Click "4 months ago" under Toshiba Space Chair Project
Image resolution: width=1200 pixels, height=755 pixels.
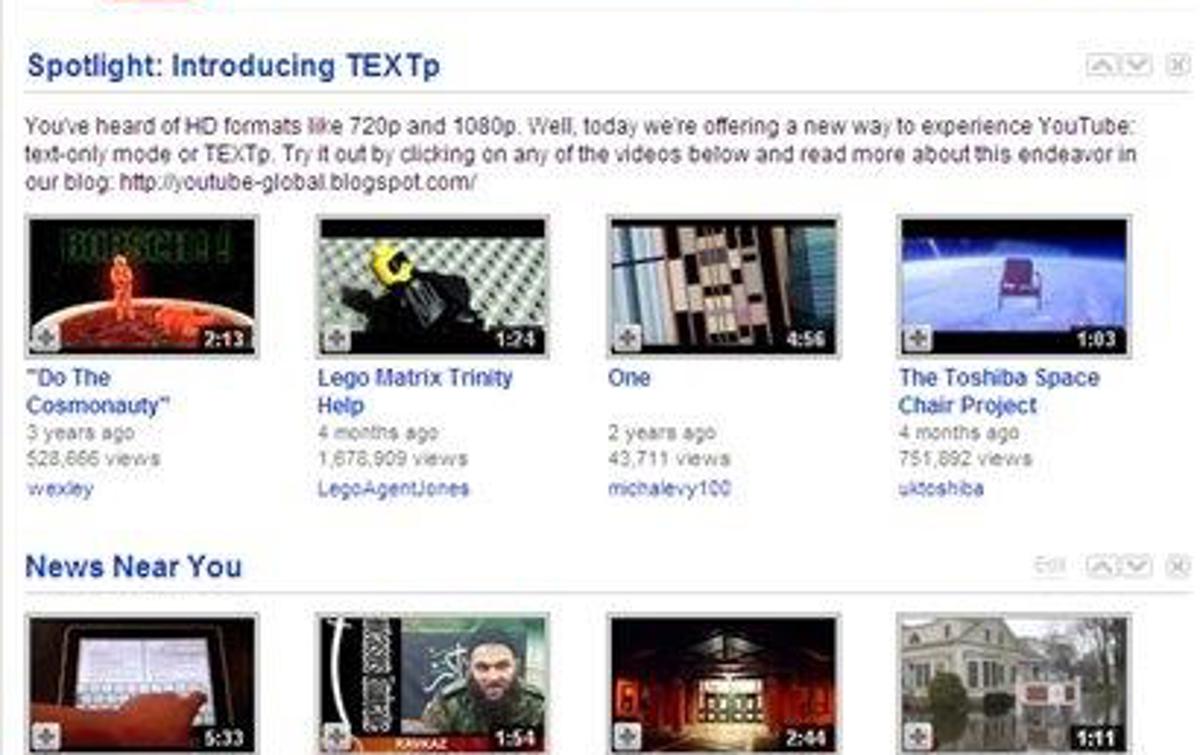(x=958, y=433)
